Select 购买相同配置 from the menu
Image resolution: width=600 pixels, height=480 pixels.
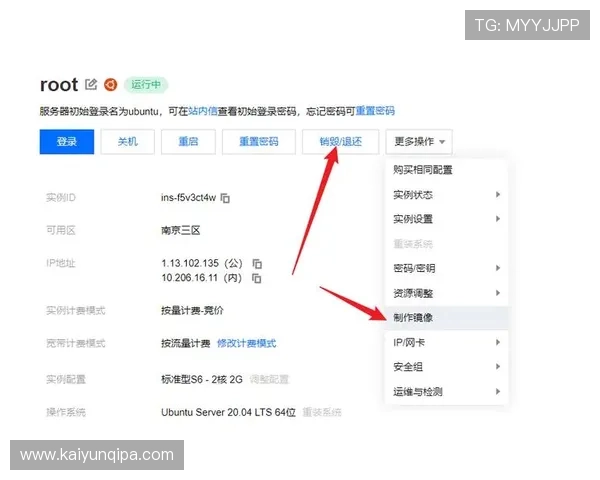(447, 170)
